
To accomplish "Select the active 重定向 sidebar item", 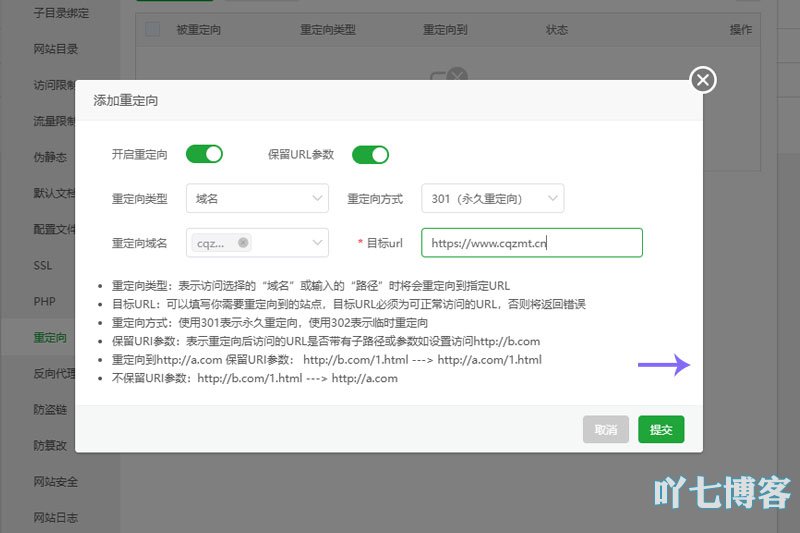I will pos(50,338).
